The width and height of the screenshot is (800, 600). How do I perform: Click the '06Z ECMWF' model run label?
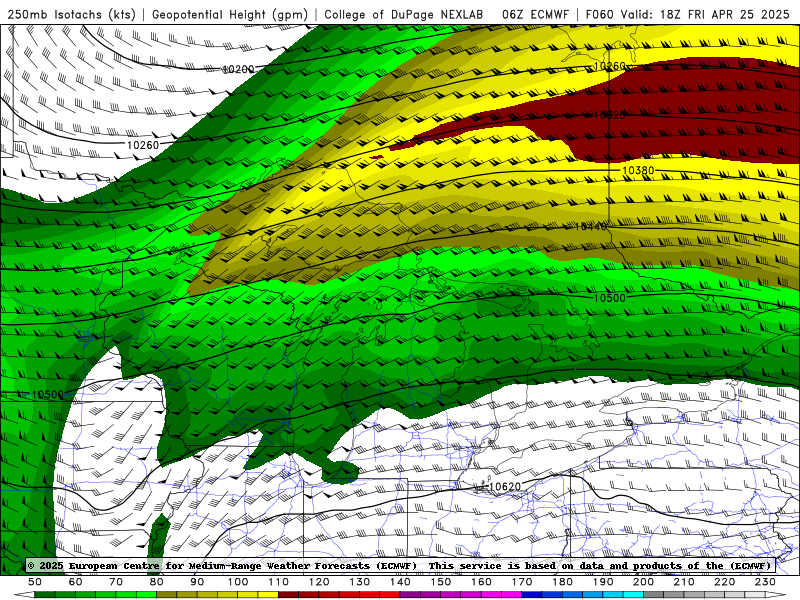tap(535, 14)
